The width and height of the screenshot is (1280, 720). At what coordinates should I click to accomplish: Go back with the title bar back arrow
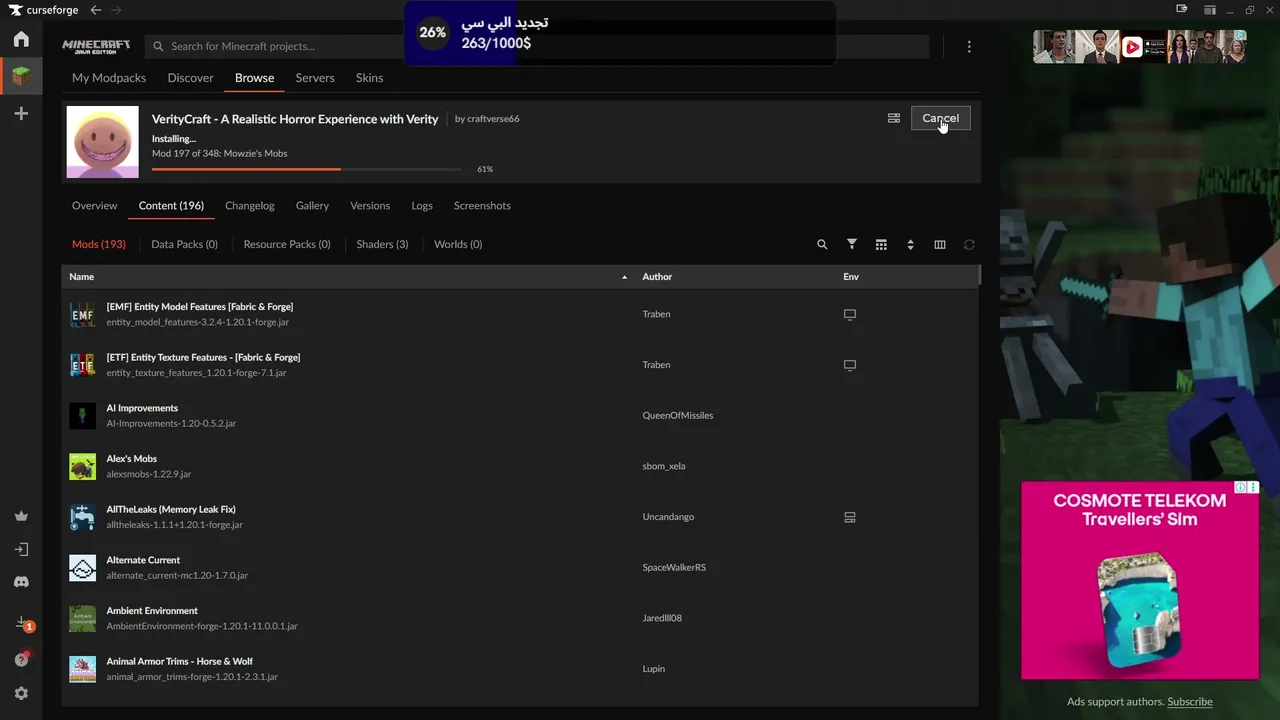point(96,10)
